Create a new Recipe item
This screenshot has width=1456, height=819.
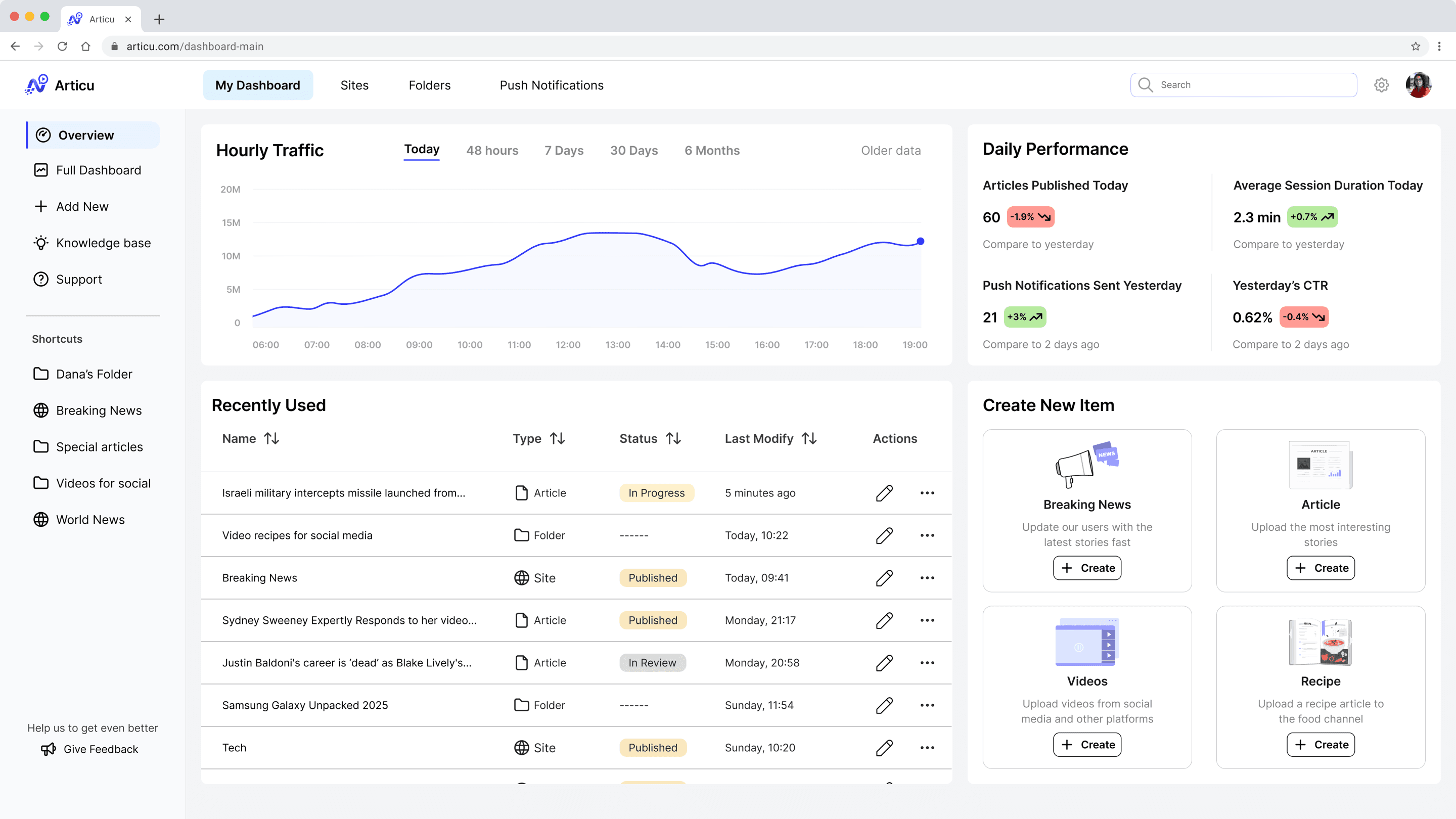pyautogui.click(x=1321, y=745)
